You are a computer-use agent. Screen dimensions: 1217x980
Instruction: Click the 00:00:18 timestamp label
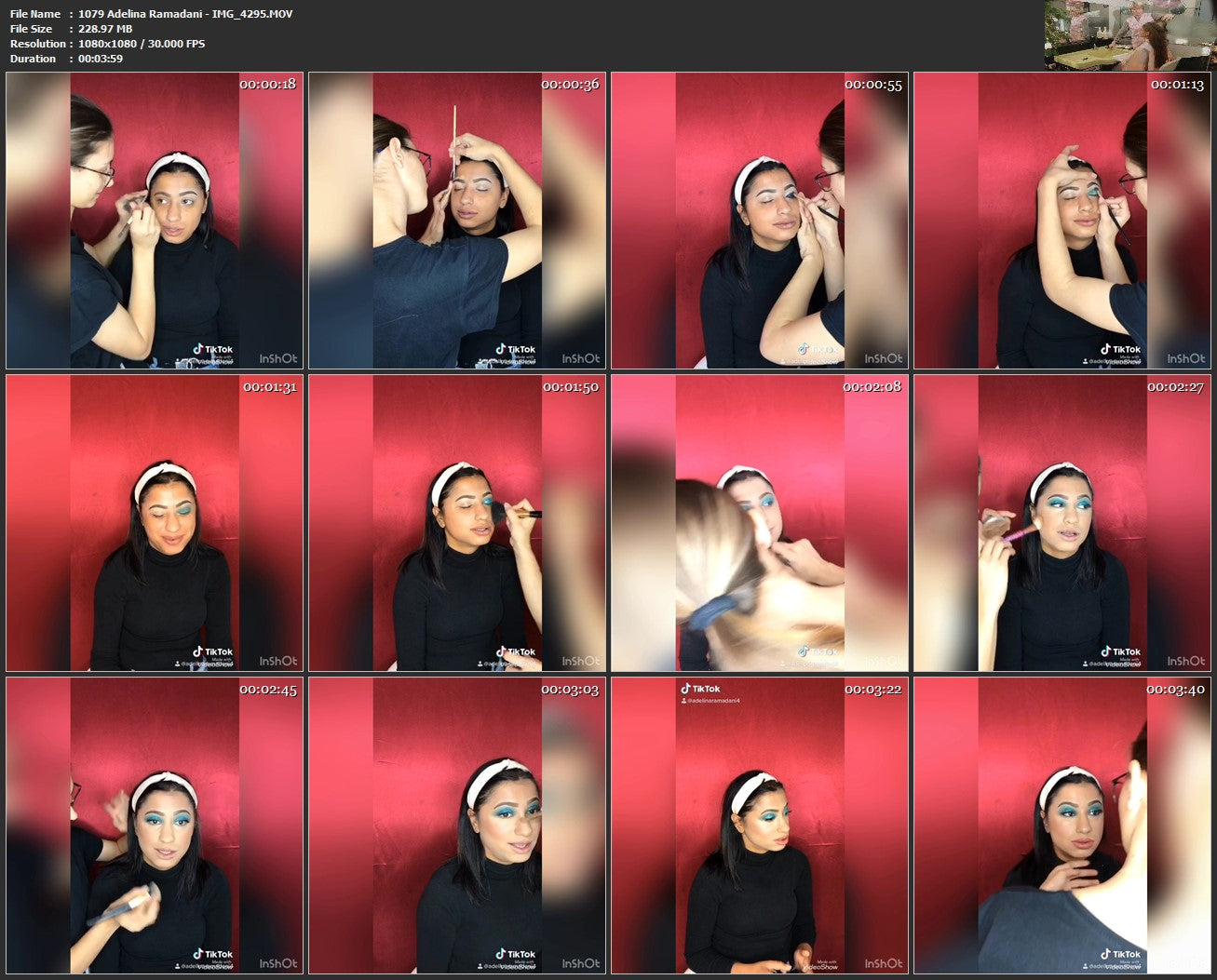pos(267,84)
